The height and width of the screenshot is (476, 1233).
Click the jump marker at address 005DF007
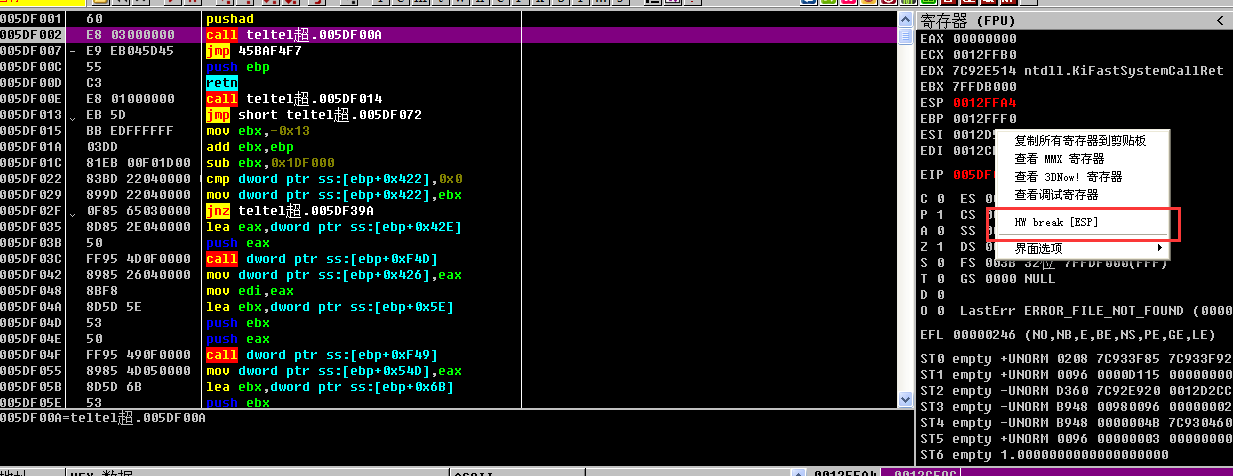[x=73, y=51]
